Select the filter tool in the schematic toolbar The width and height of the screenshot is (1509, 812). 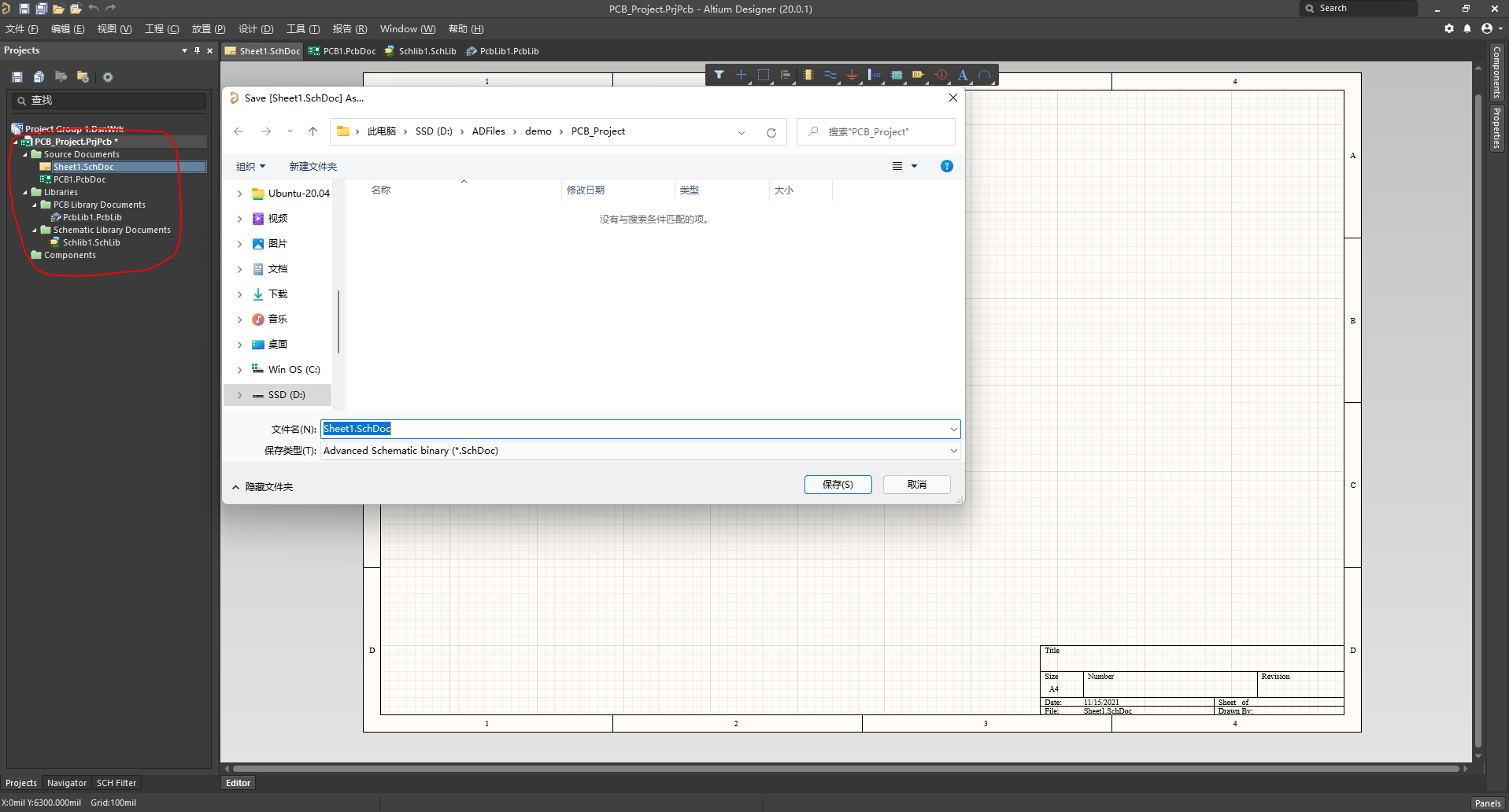(x=719, y=75)
